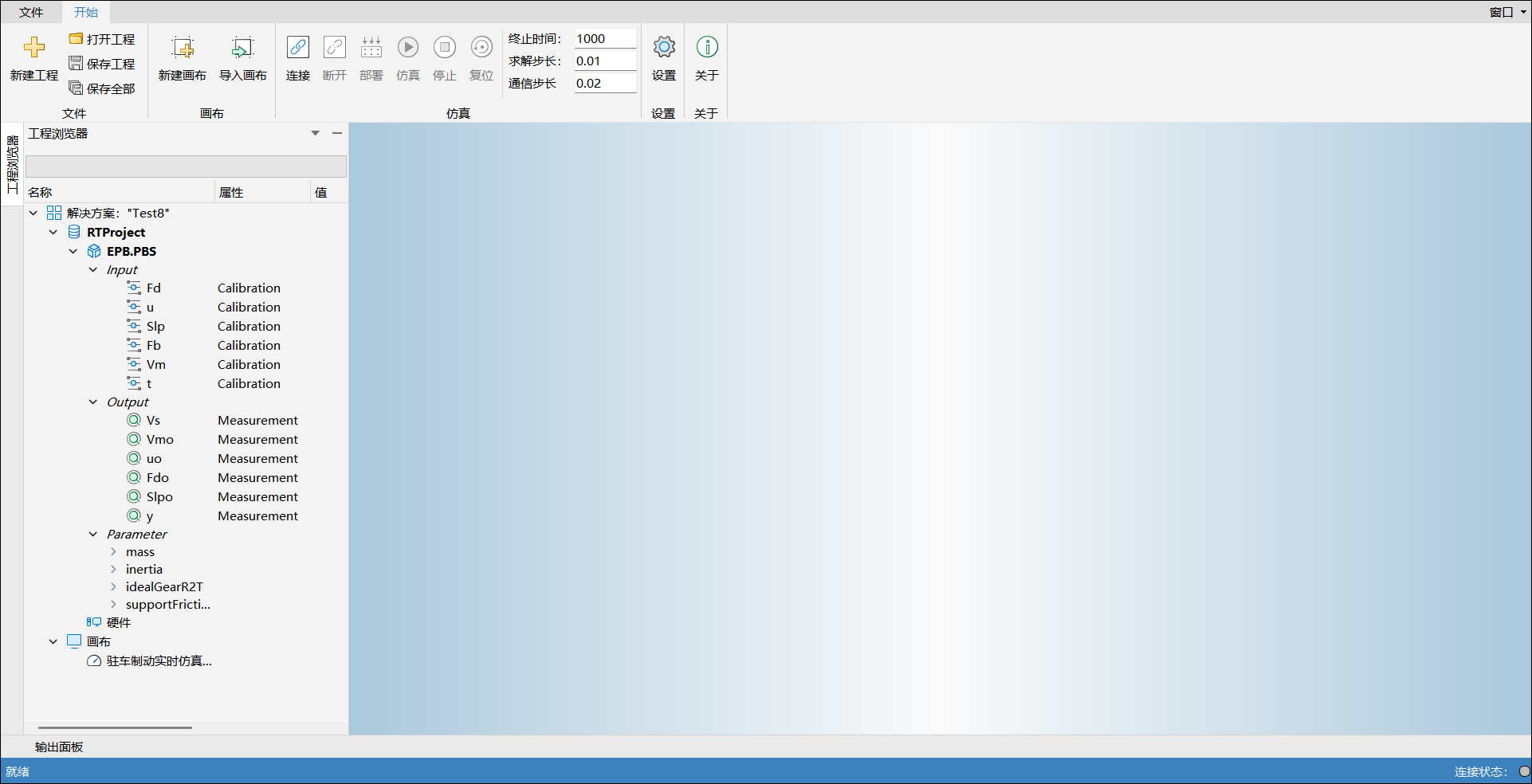Open the 文件 menu tab

[x=31, y=12]
